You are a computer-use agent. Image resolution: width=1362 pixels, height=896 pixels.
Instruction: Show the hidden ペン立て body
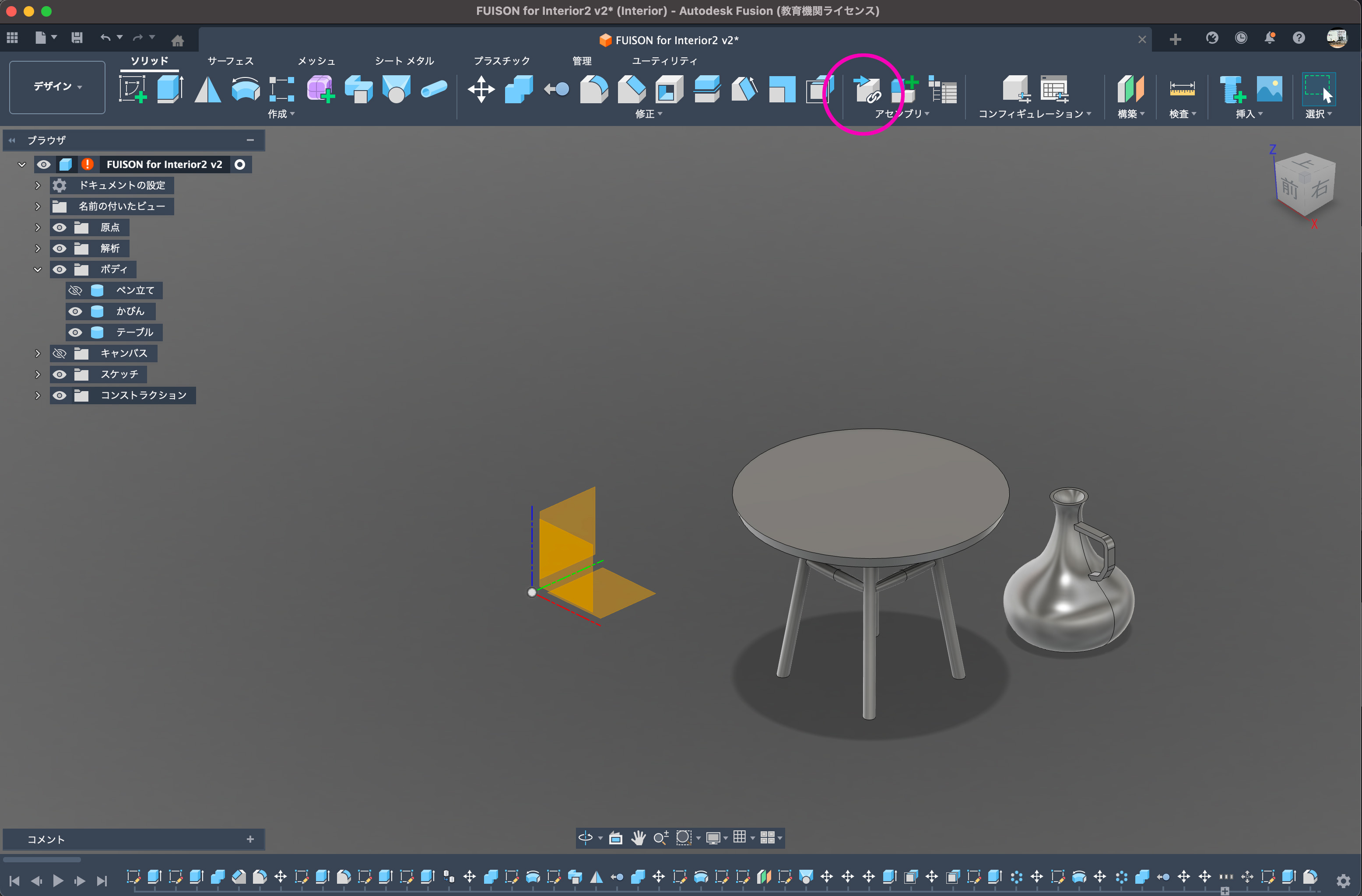pos(75,290)
